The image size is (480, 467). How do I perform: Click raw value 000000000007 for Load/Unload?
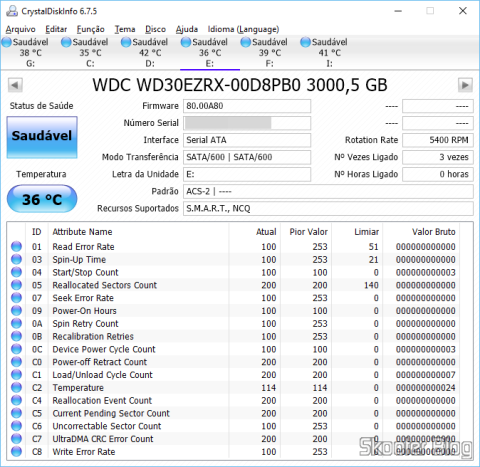pyautogui.click(x=426, y=375)
